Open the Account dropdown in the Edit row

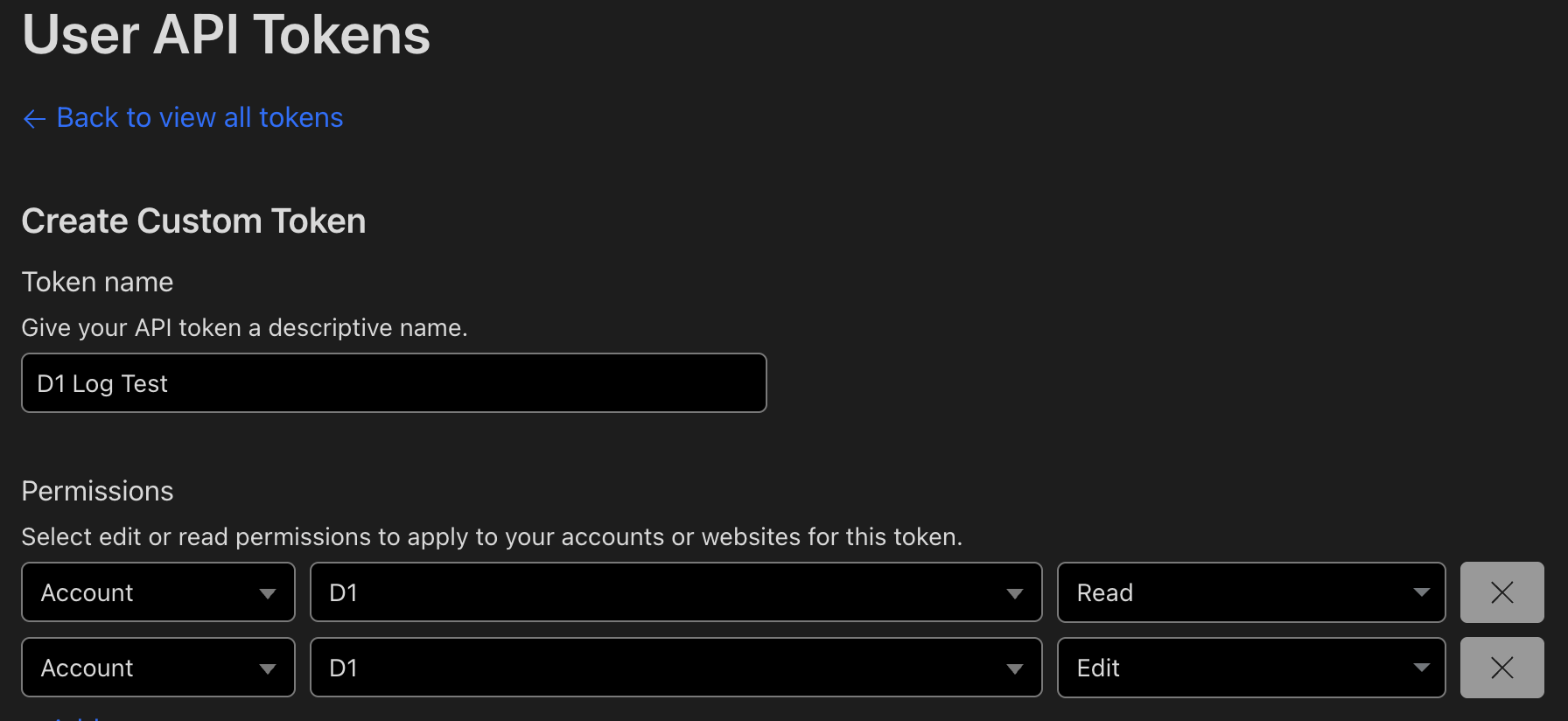tap(157, 668)
